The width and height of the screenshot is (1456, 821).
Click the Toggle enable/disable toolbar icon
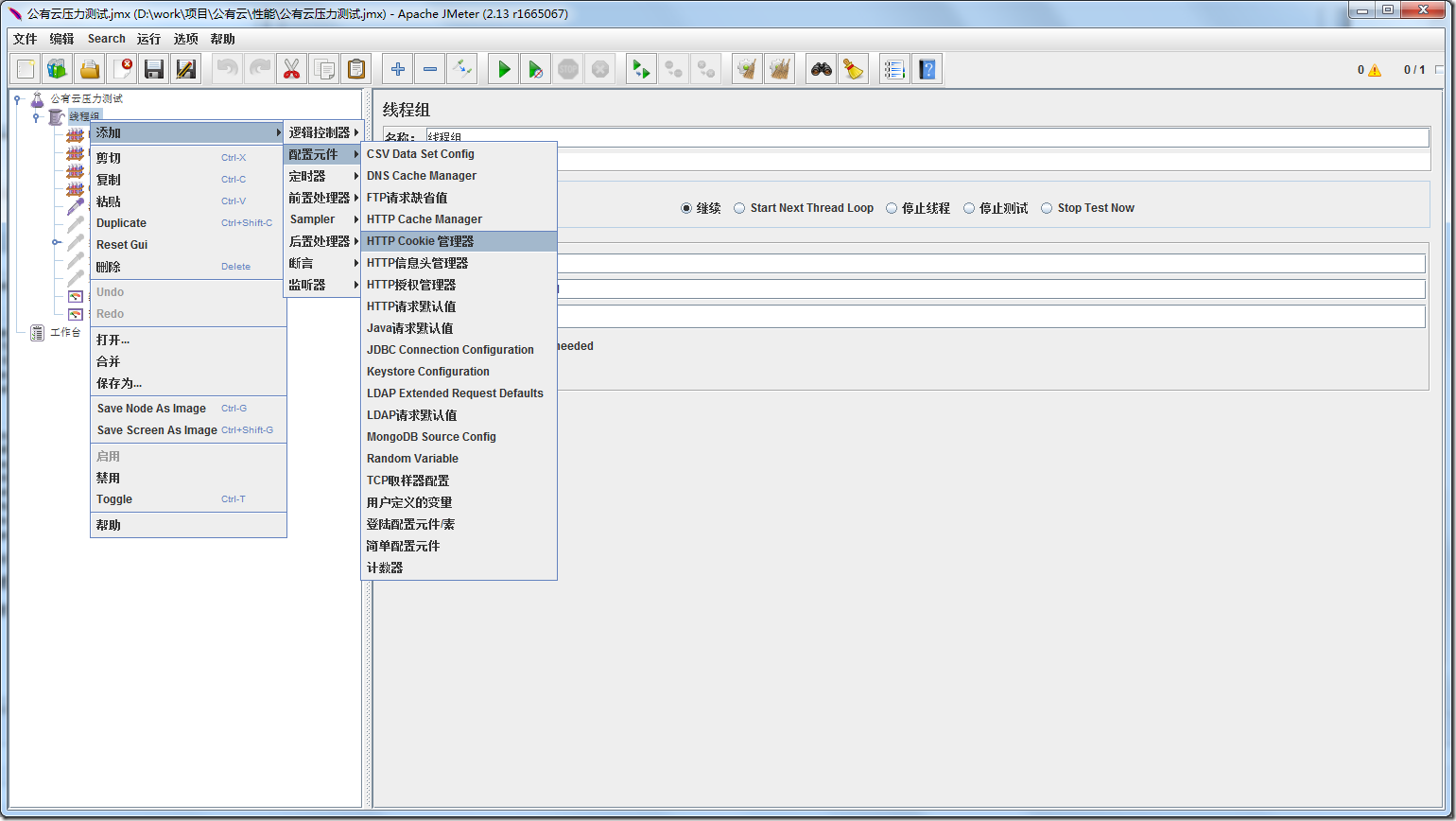(x=462, y=69)
